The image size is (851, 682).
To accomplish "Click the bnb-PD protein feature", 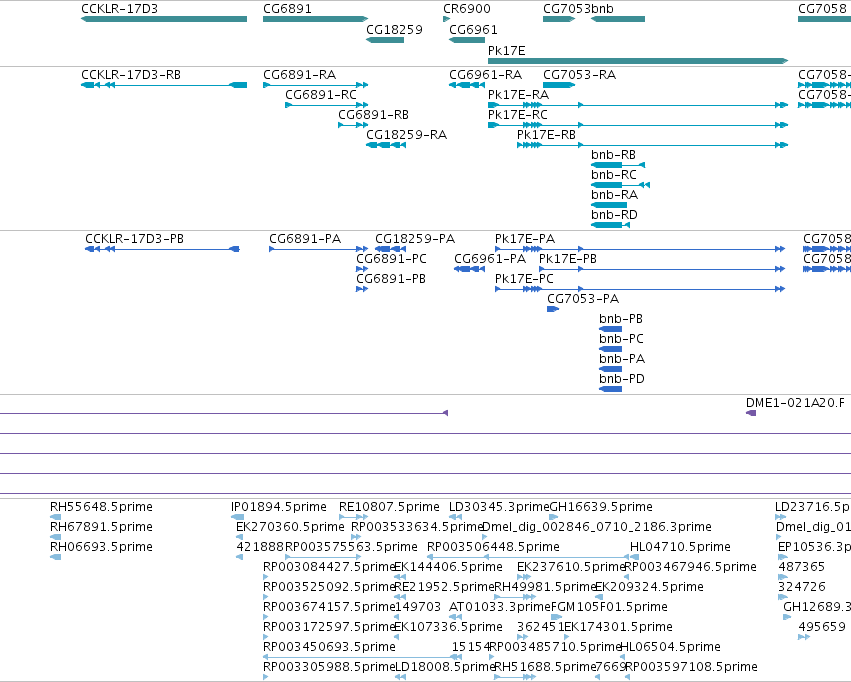I will click(x=611, y=390).
